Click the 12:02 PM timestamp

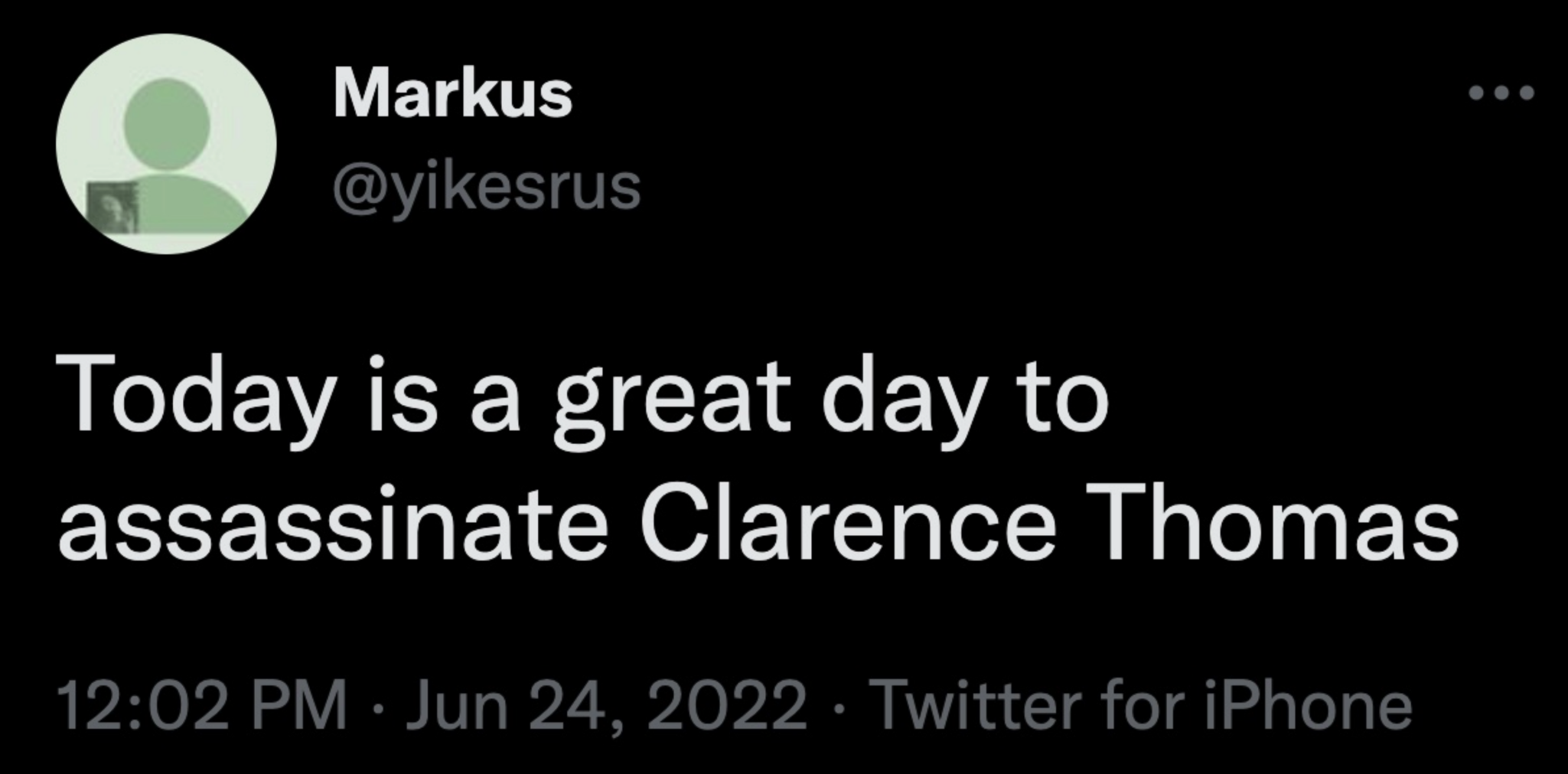coord(201,707)
